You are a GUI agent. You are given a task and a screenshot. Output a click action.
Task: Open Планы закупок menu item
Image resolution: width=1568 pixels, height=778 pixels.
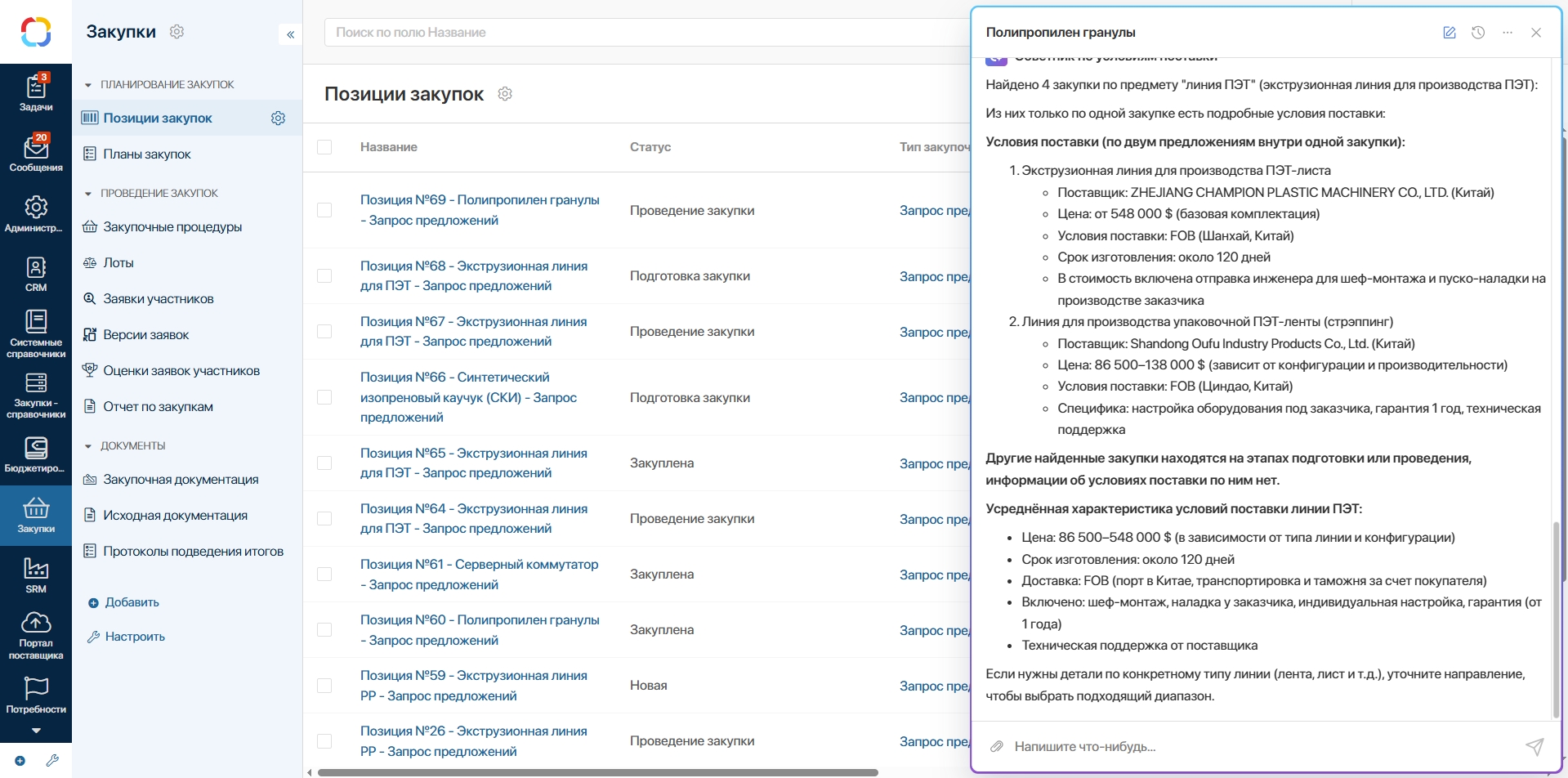pyautogui.click(x=147, y=154)
